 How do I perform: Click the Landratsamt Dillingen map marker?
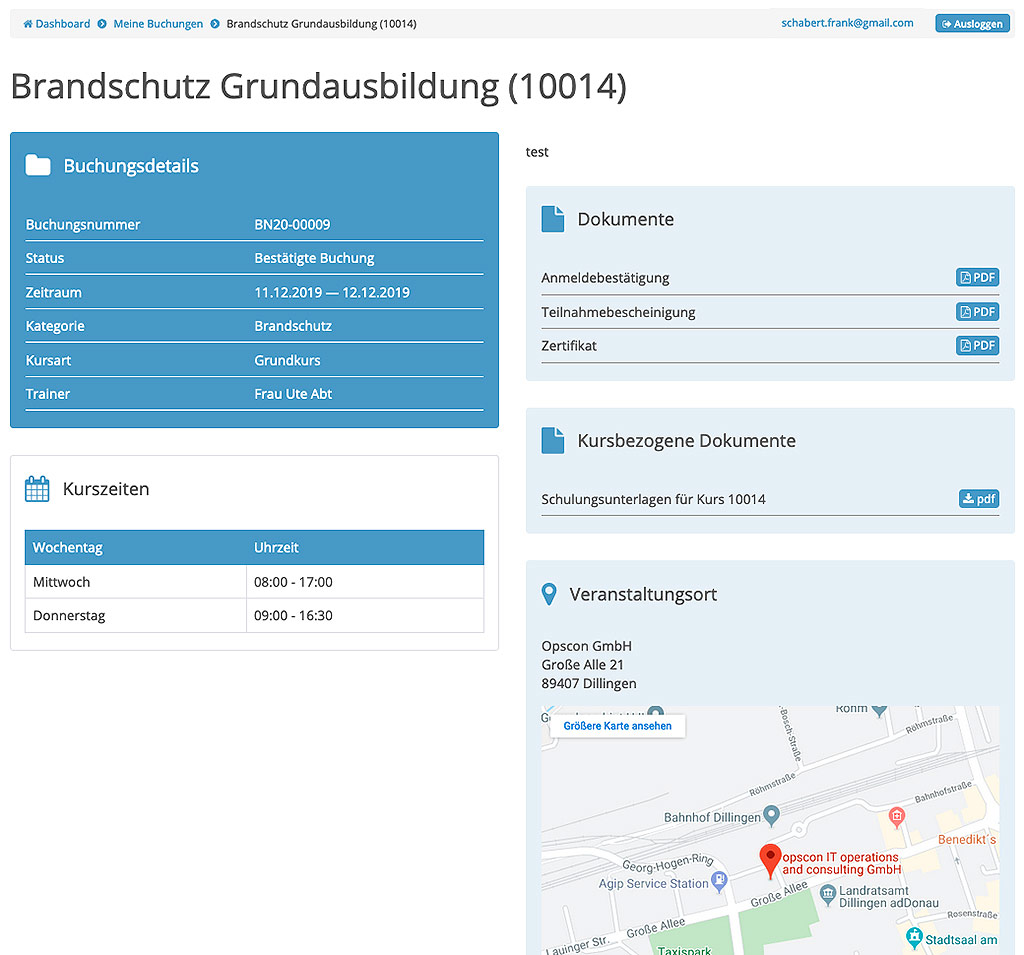(x=822, y=890)
